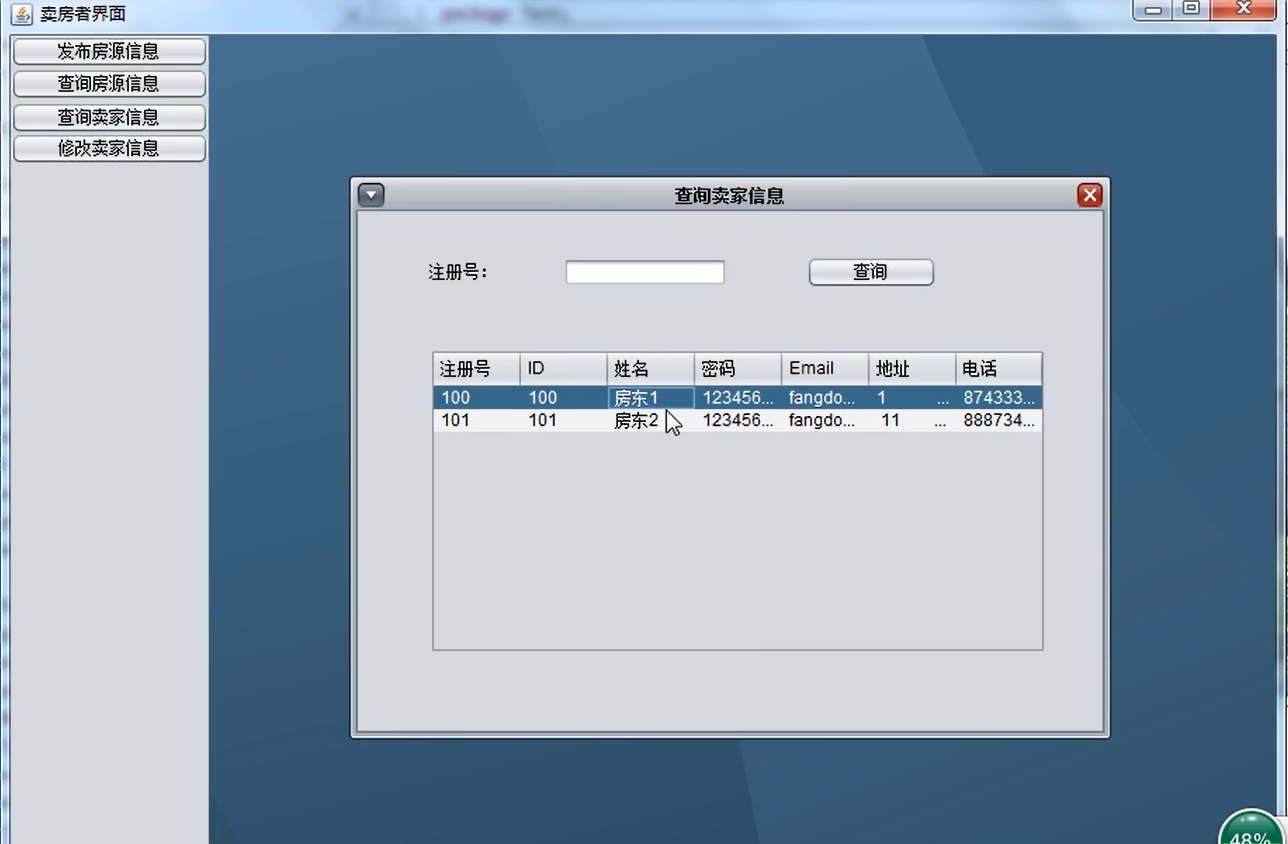Click the 查询 search button
Screen dimensions: 1288x844
pyautogui.click(x=871, y=272)
